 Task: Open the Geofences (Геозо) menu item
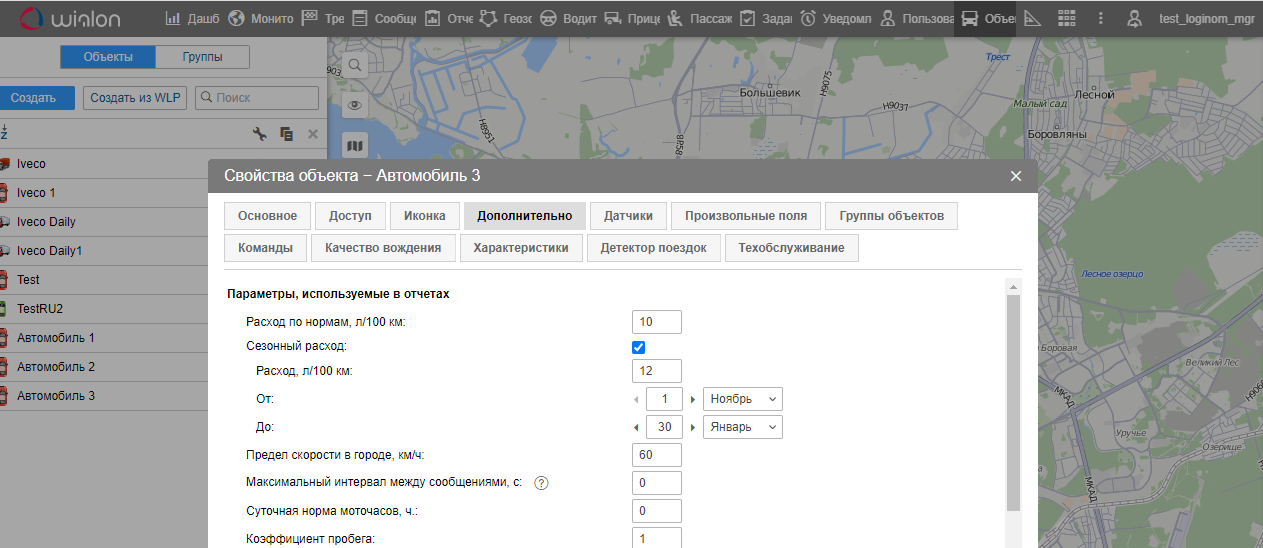pos(507,18)
